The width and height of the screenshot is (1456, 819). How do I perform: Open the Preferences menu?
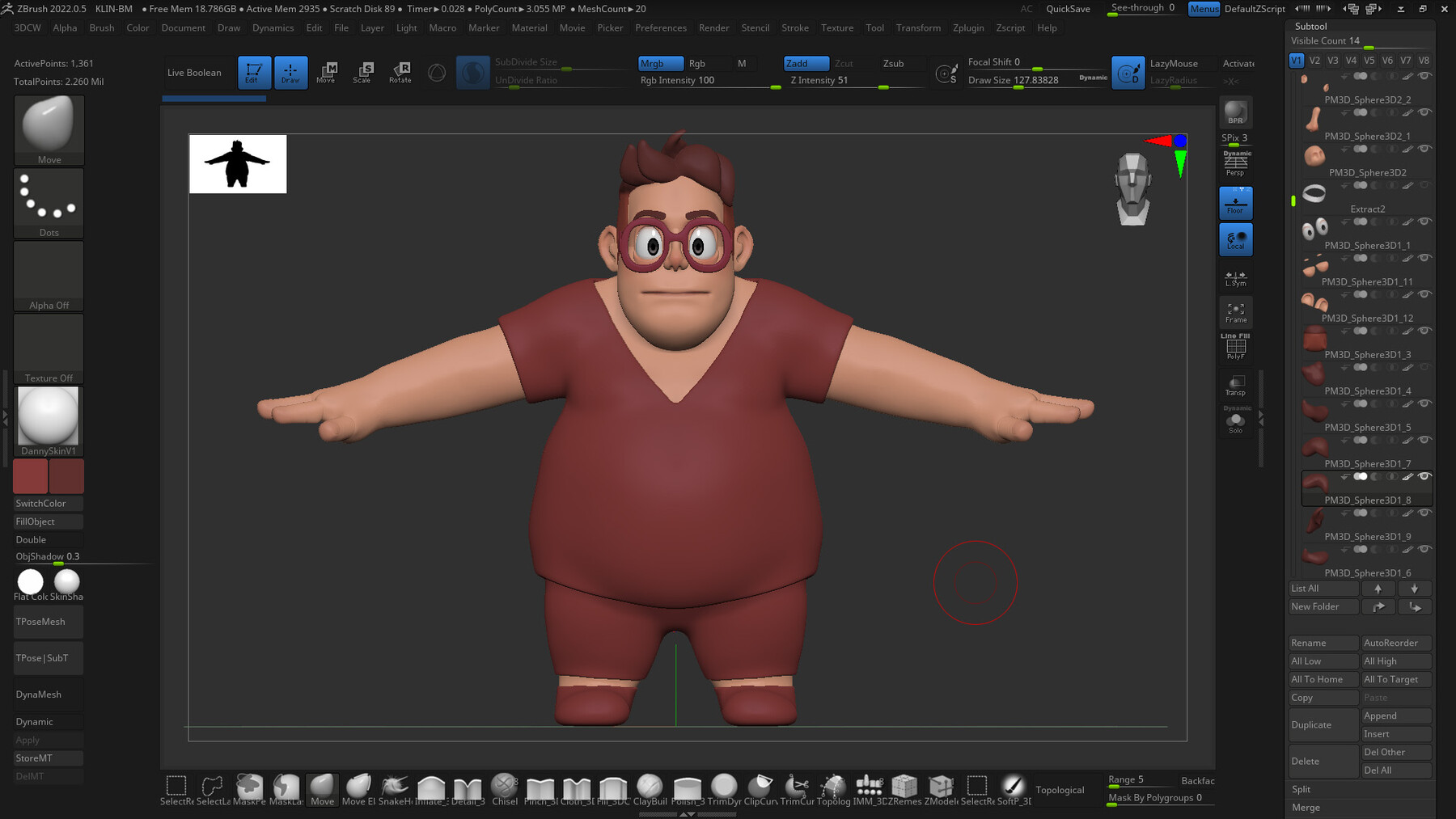click(661, 27)
